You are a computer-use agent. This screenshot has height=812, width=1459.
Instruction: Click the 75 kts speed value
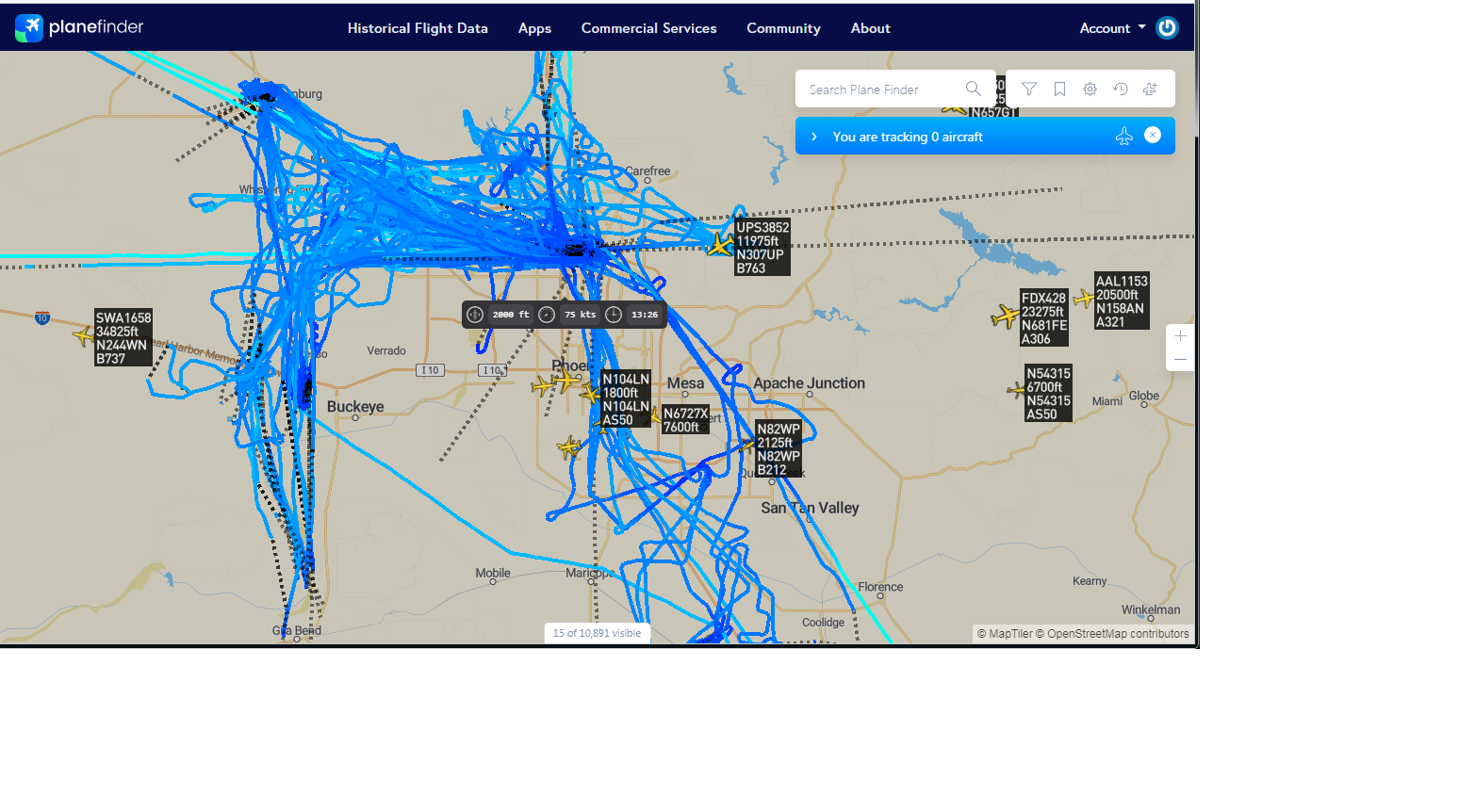click(581, 315)
